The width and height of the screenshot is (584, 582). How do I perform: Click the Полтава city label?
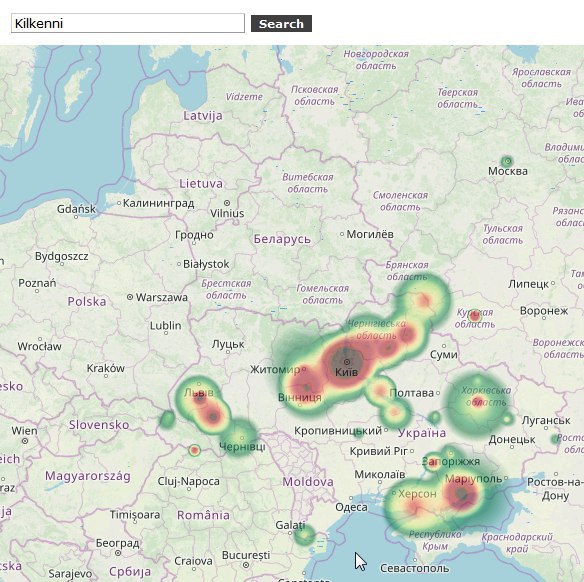[412, 393]
